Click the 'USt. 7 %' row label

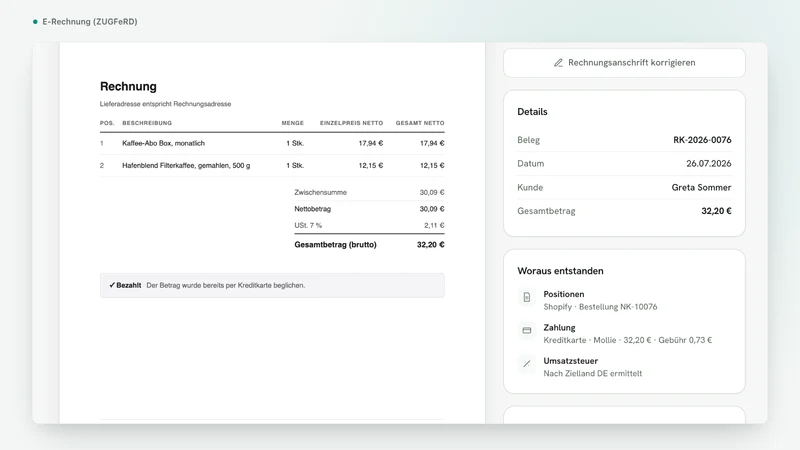click(x=308, y=225)
